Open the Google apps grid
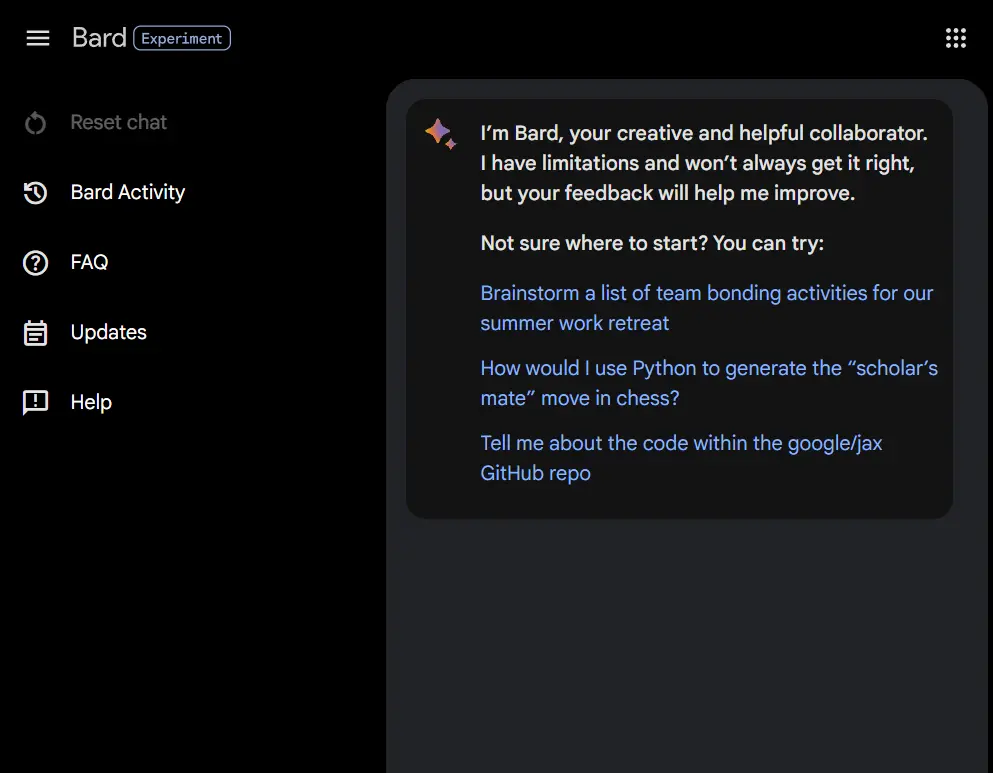This screenshot has height=773, width=993. (956, 38)
